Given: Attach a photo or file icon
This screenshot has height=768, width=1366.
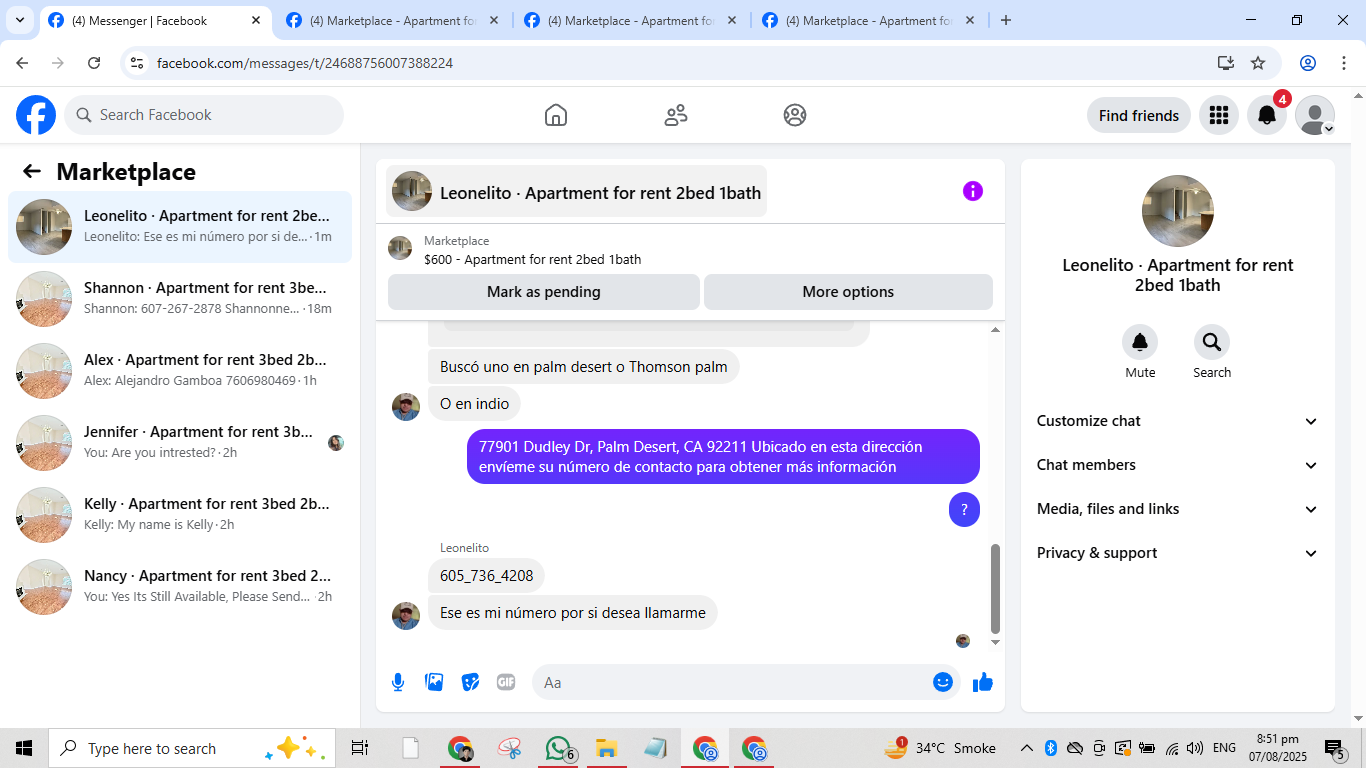Looking at the screenshot, I should [x=434, y=682].
